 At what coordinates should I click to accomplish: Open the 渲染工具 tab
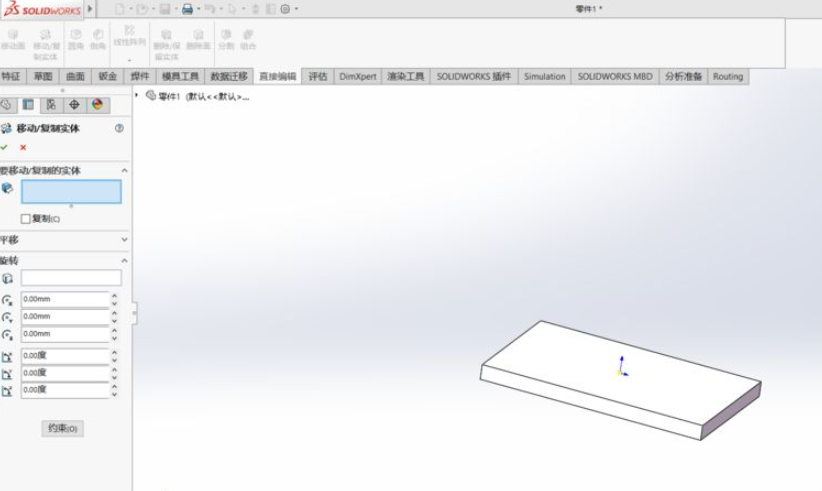[x=406, y=77]
